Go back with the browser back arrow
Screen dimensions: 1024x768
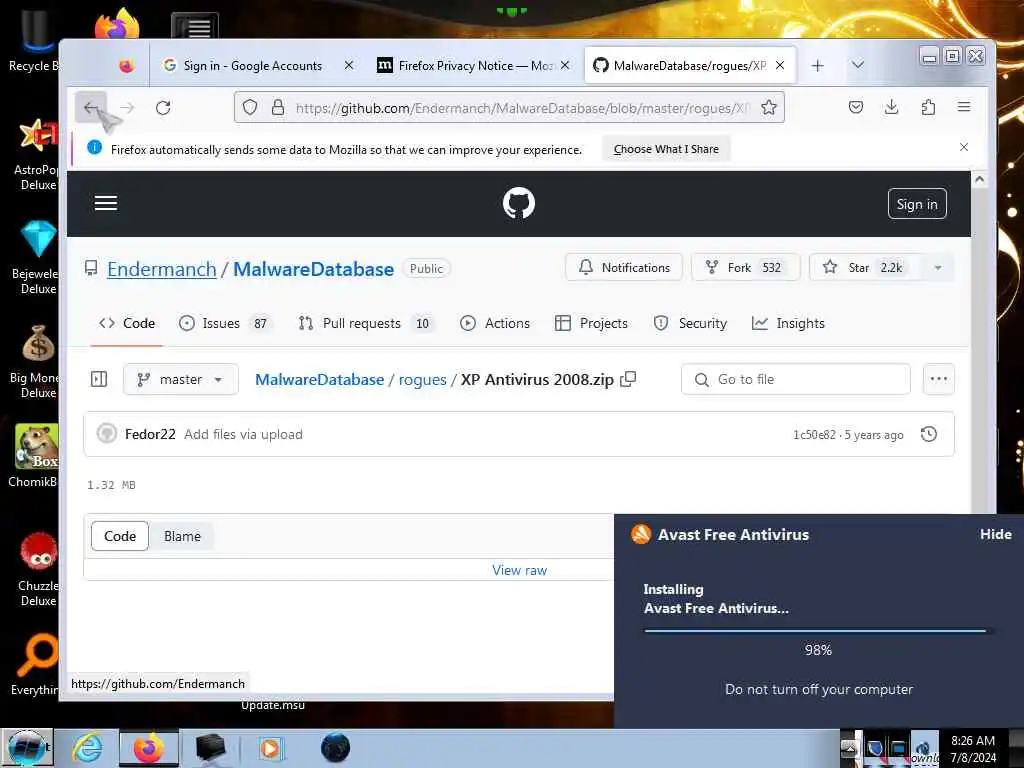91,108
